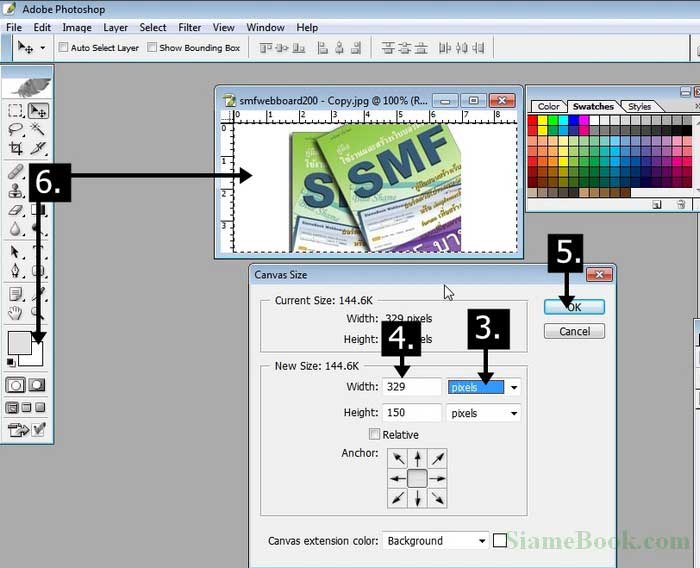Click Distribute Top Edges icon
The width and height of the screenshot is (700, 568).
(x=388, y=48)
